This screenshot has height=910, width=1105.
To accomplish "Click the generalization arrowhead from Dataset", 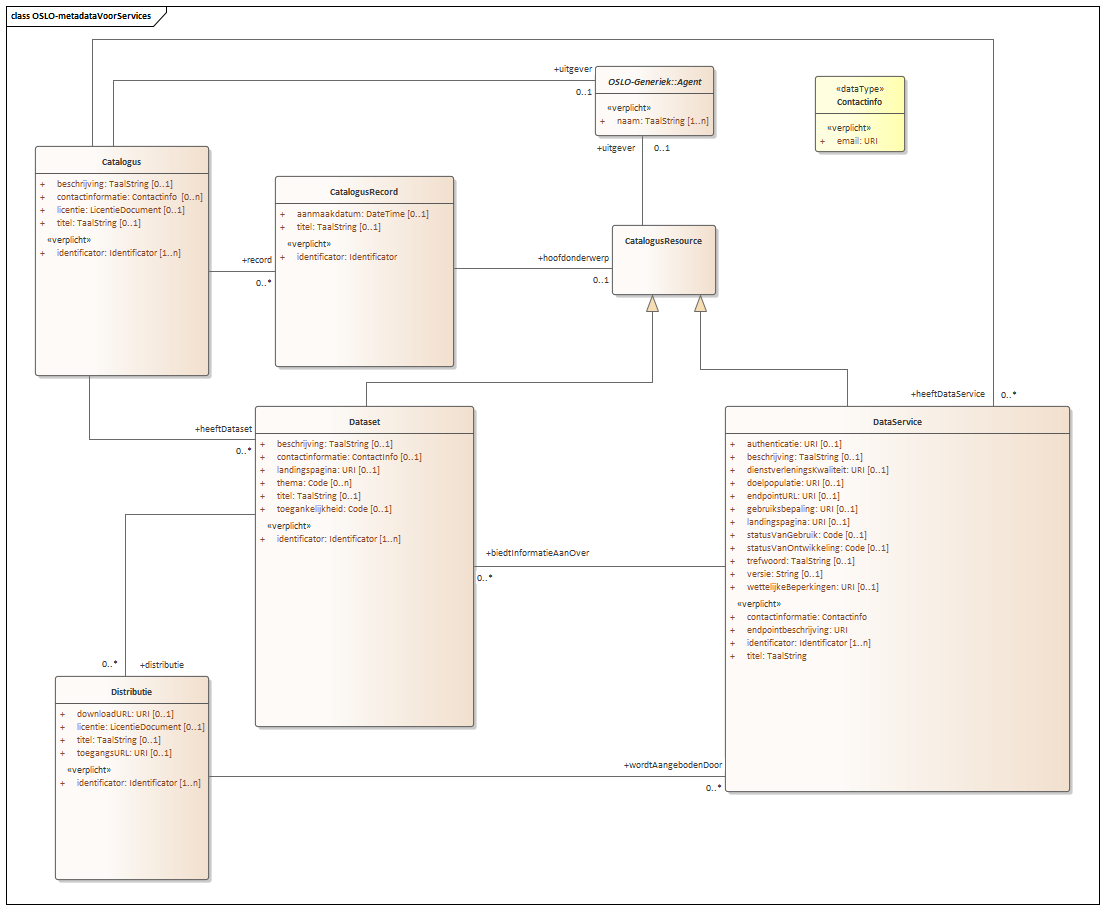I will (x=653, y=304).
